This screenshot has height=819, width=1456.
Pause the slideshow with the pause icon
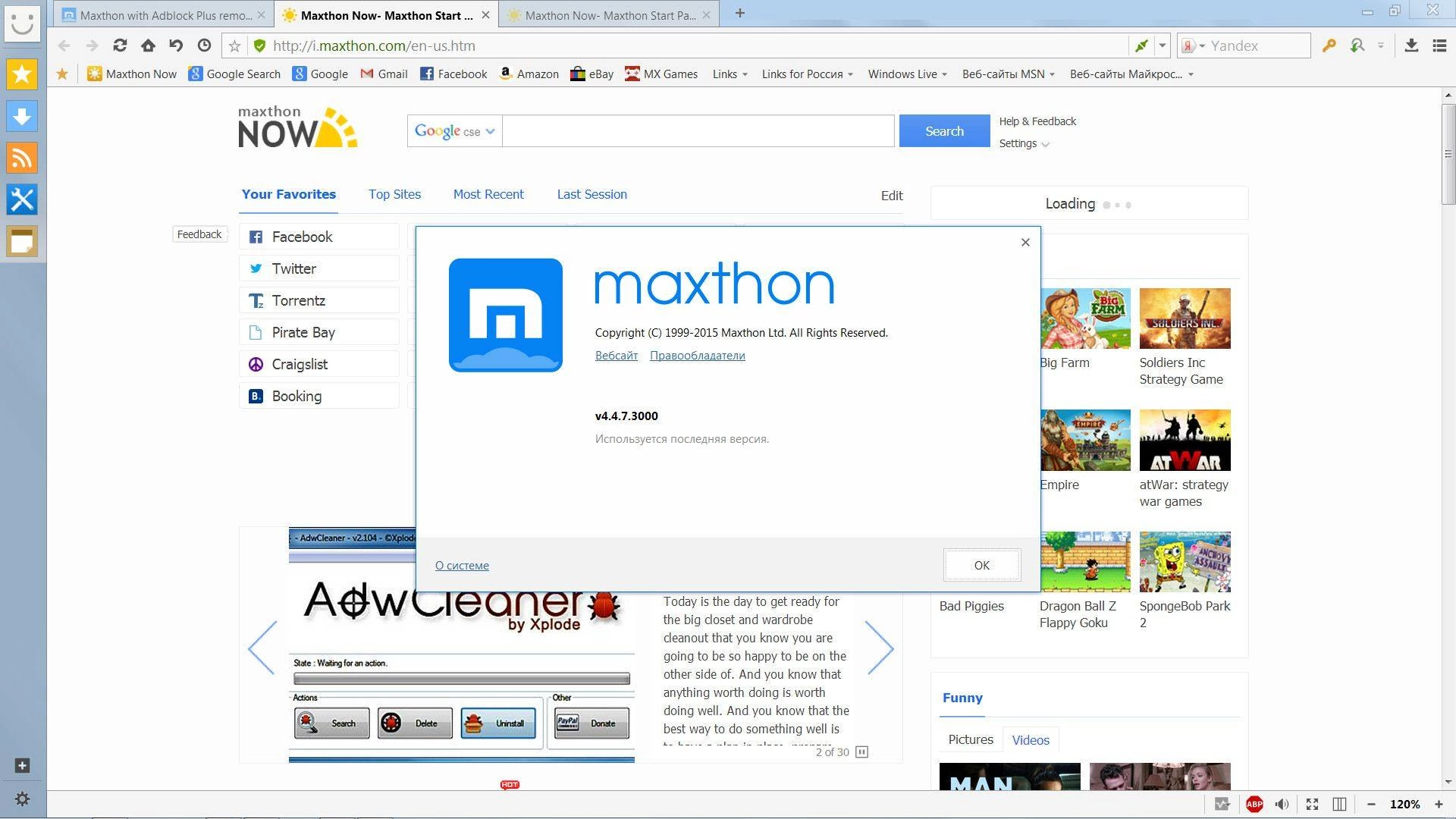tap(861, 752)
